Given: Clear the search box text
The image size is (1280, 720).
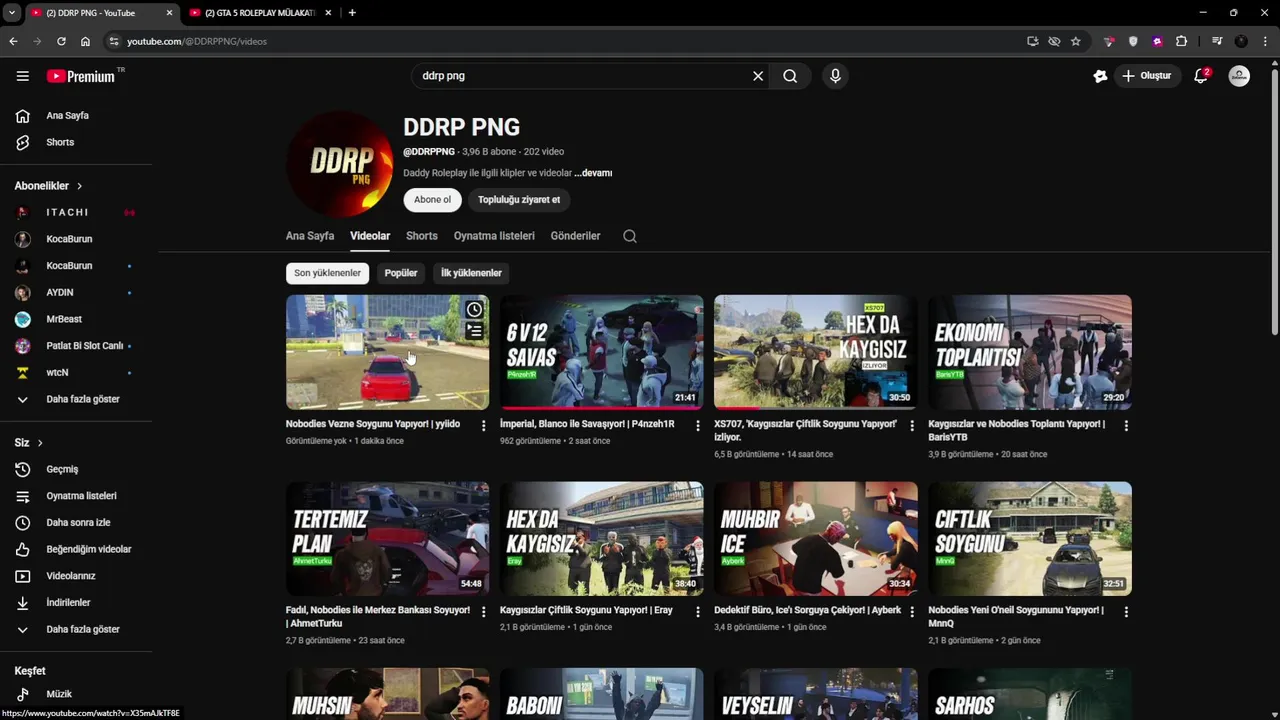Looking at the screenshot, I should (x=758, y=76).
